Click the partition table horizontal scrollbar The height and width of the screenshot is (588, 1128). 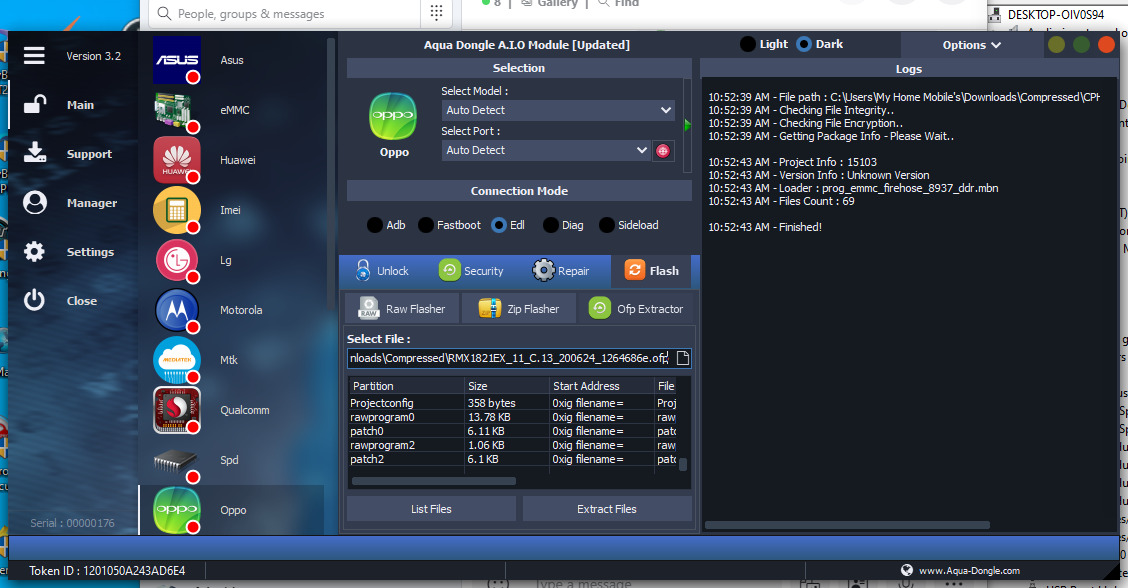pyautogui.click(x=434, y=481)
